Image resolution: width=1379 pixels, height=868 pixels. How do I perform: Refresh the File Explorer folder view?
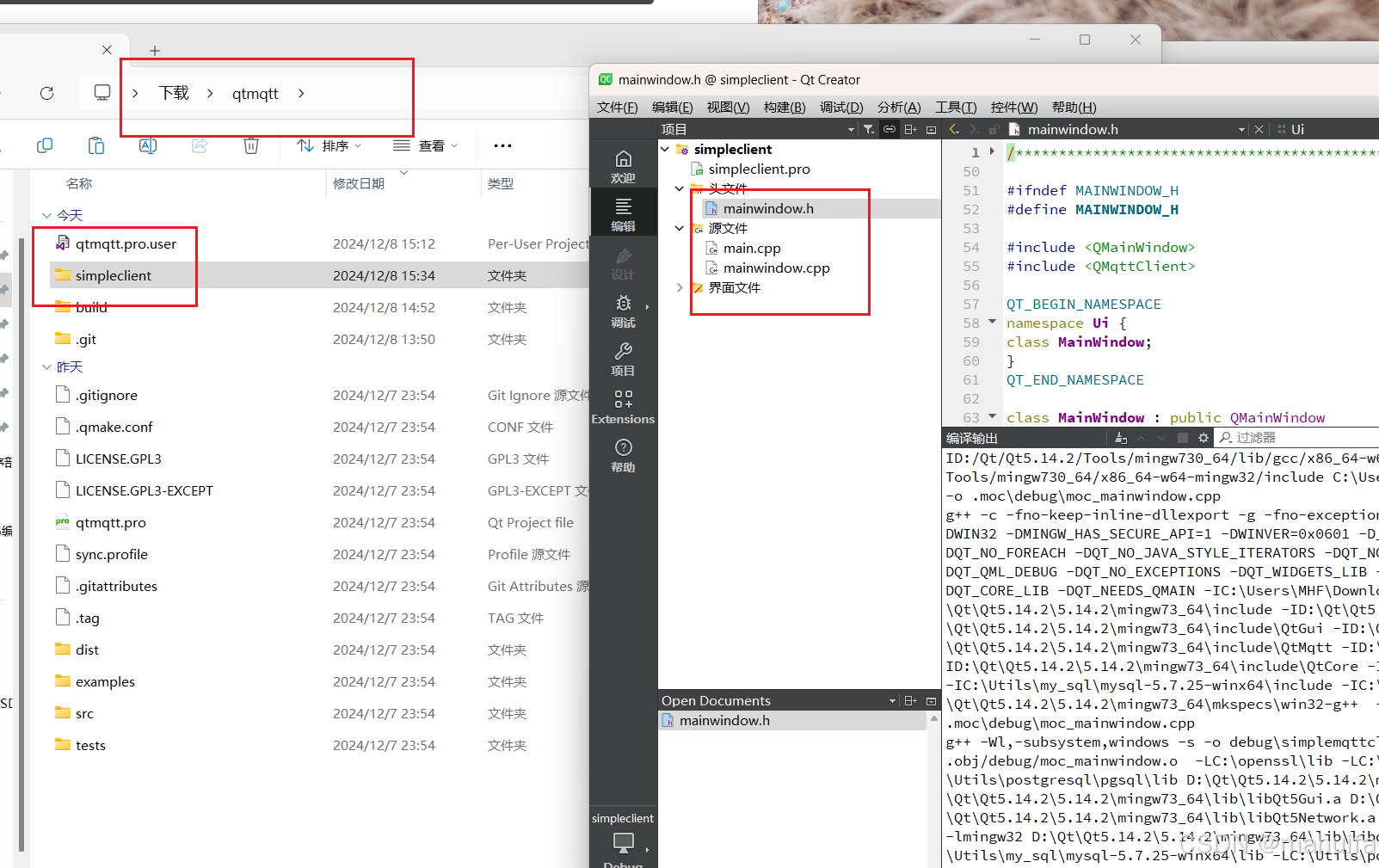tap(47, 93)
